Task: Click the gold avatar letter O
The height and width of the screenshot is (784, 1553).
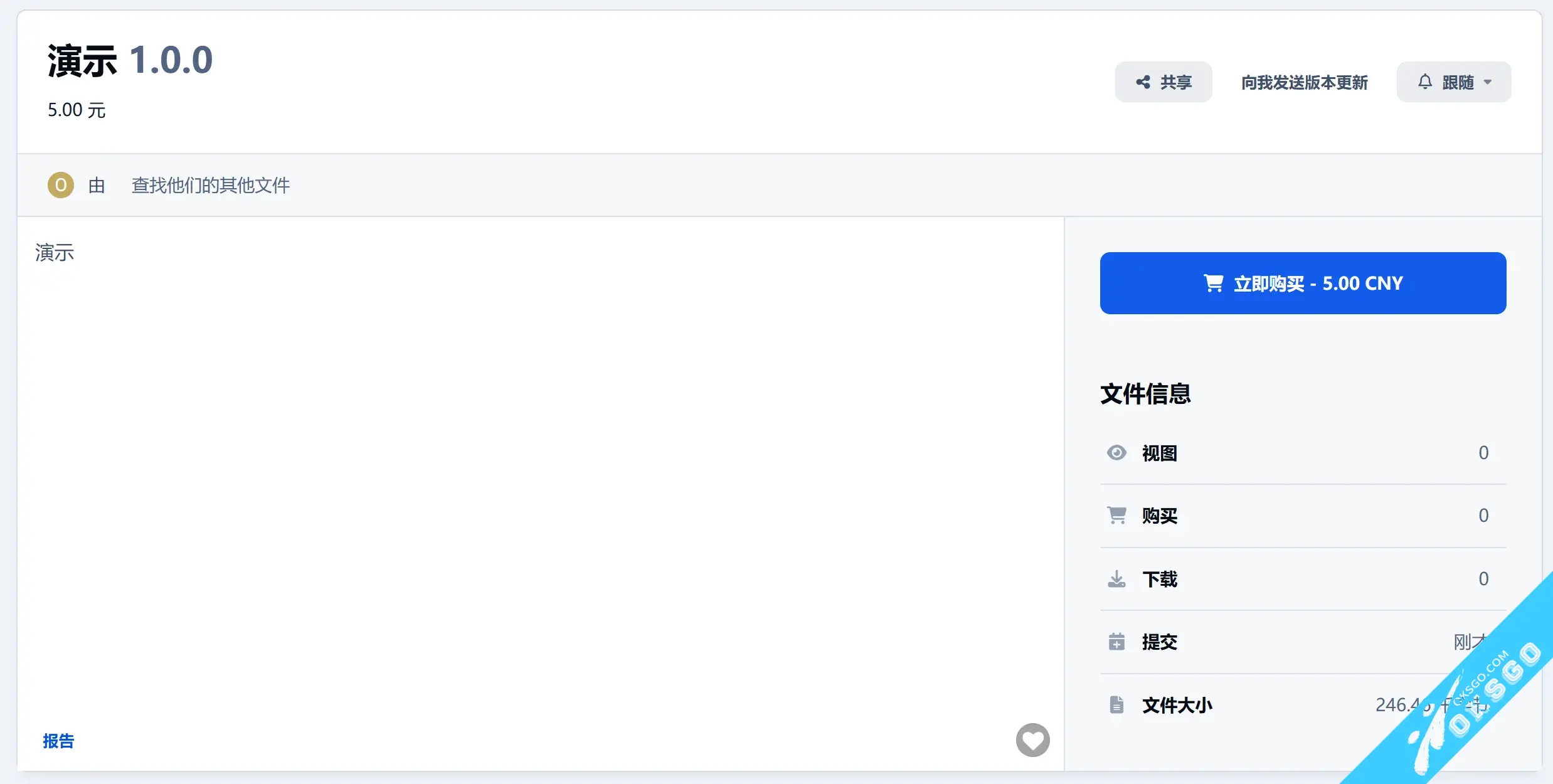Action: [61, 185]
